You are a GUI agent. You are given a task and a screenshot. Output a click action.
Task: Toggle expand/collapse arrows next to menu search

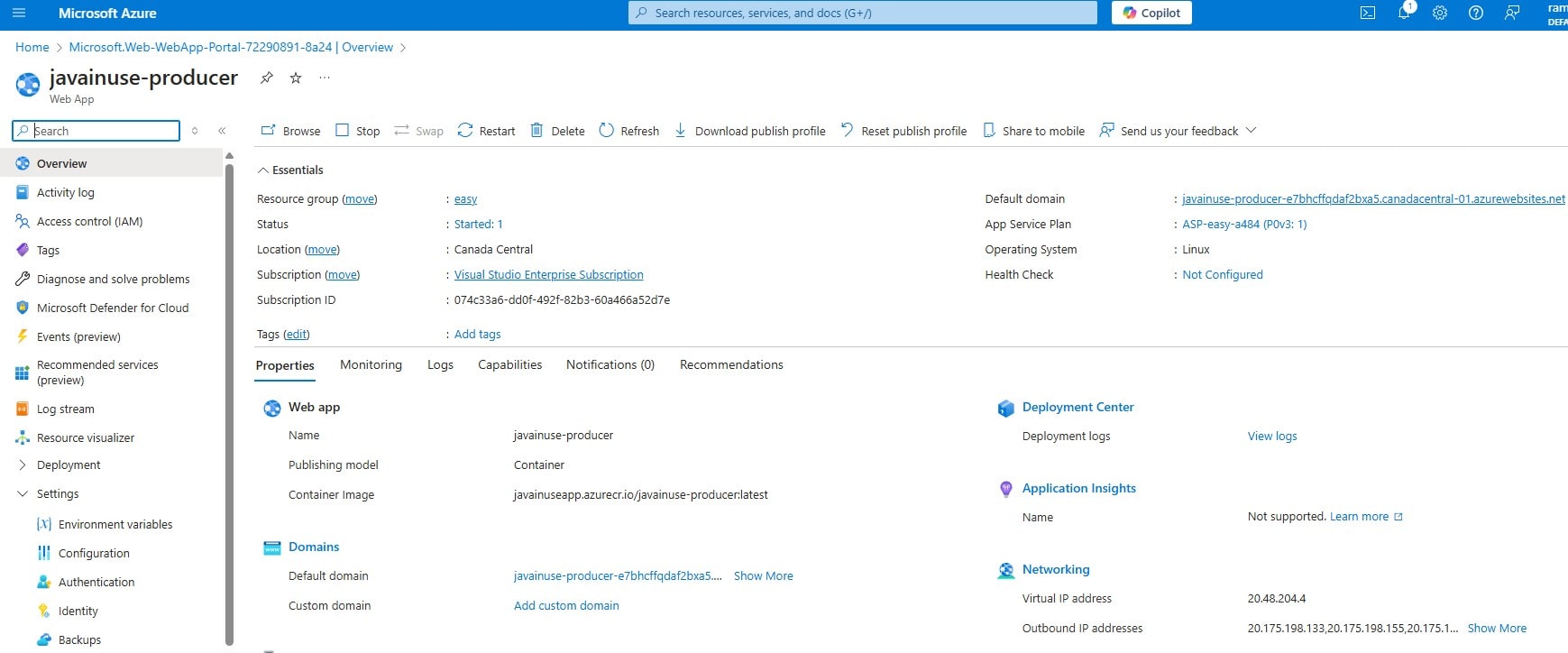tap(195, 131)
